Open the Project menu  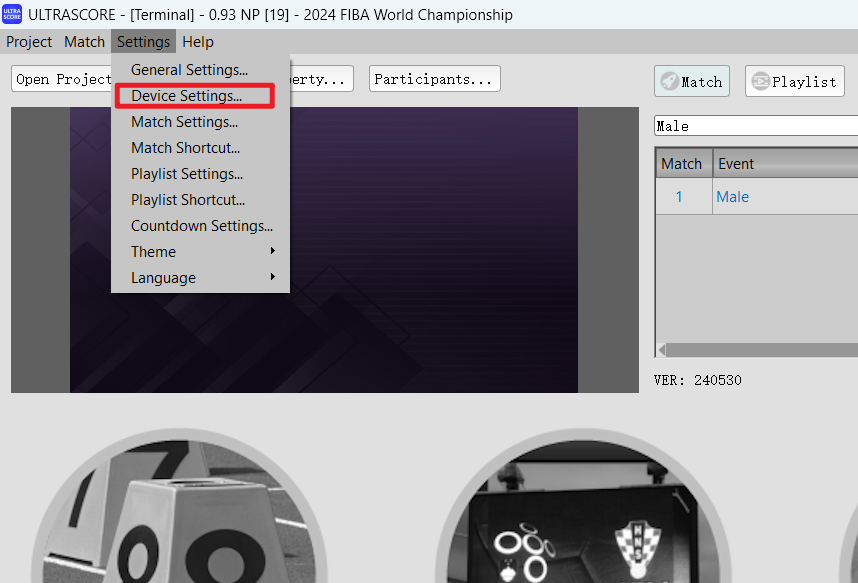pos(29,42)
